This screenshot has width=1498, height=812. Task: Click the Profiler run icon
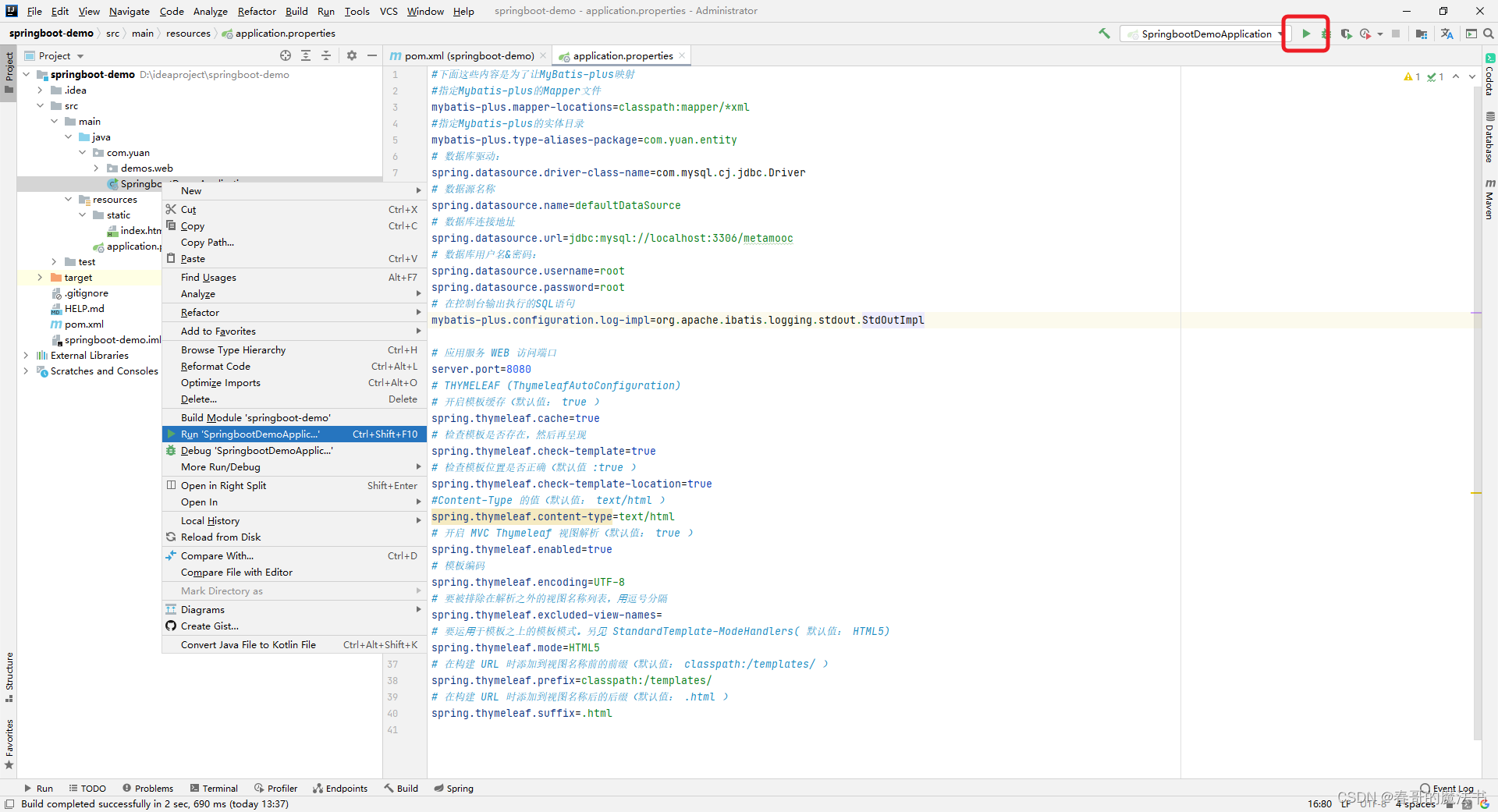[x=1365, y=34]
